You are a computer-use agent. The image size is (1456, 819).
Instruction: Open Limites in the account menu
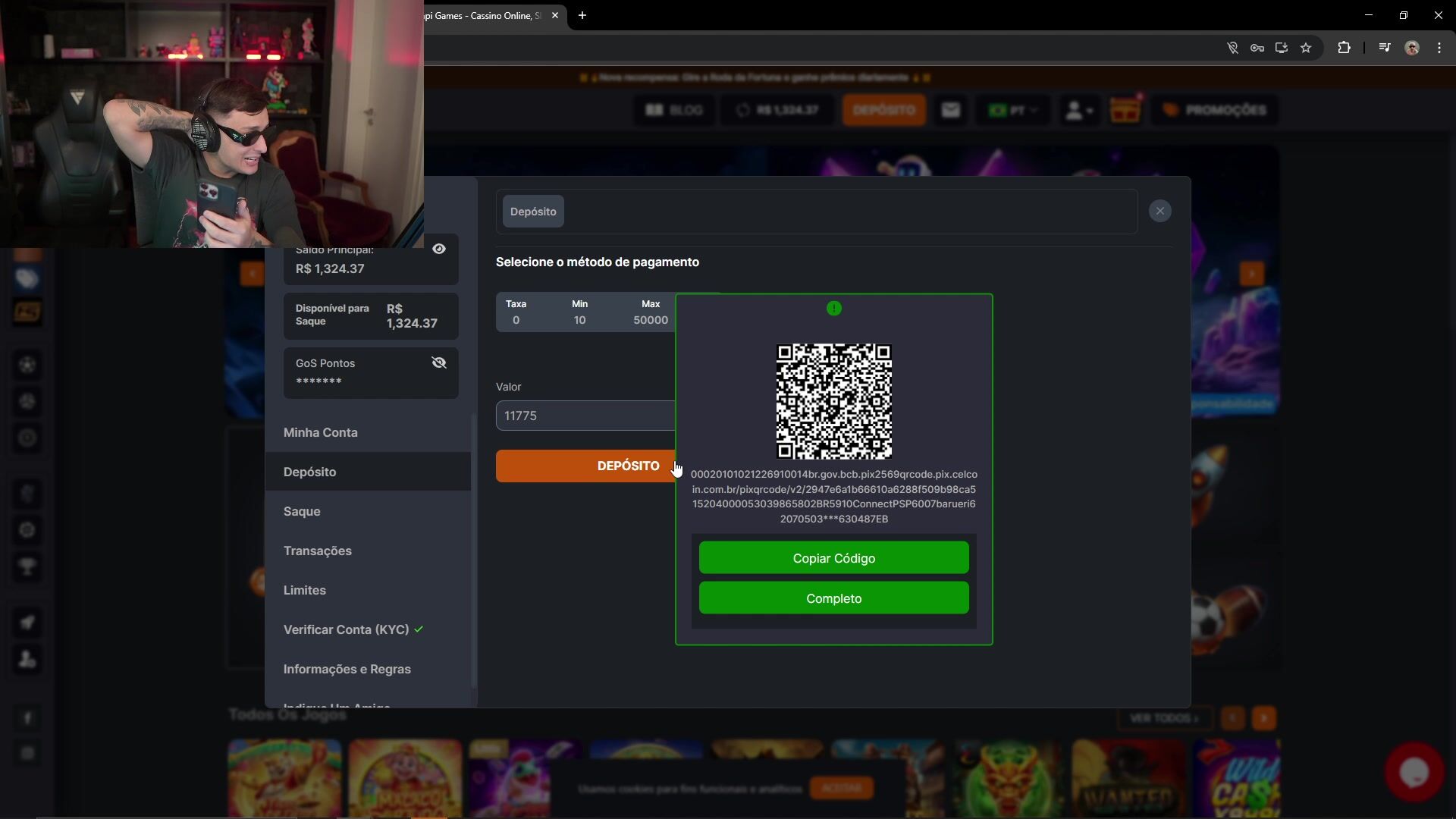pos(305,590)
